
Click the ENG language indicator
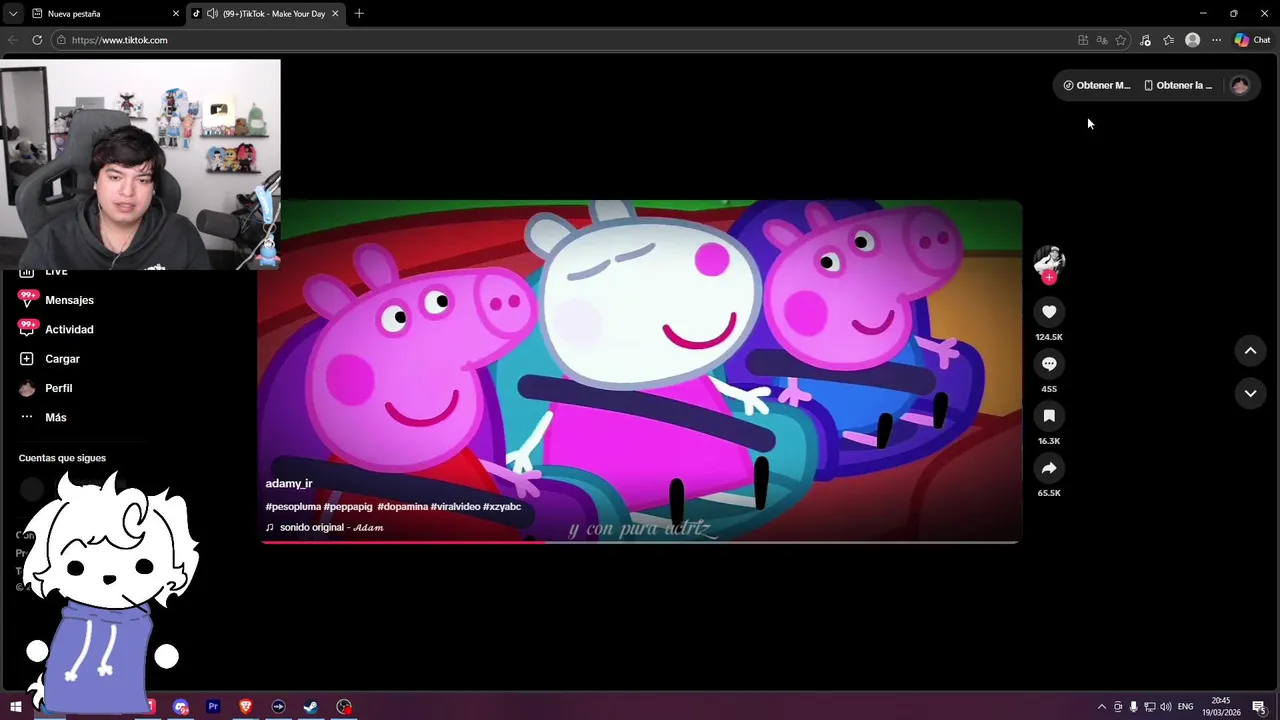[x=1185, y=707]
